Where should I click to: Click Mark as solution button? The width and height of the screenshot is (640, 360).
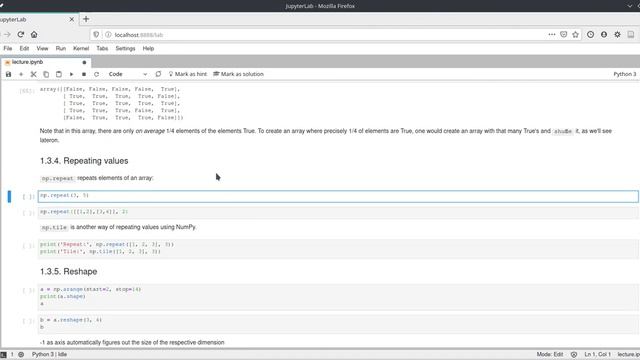tap(238, 74)
